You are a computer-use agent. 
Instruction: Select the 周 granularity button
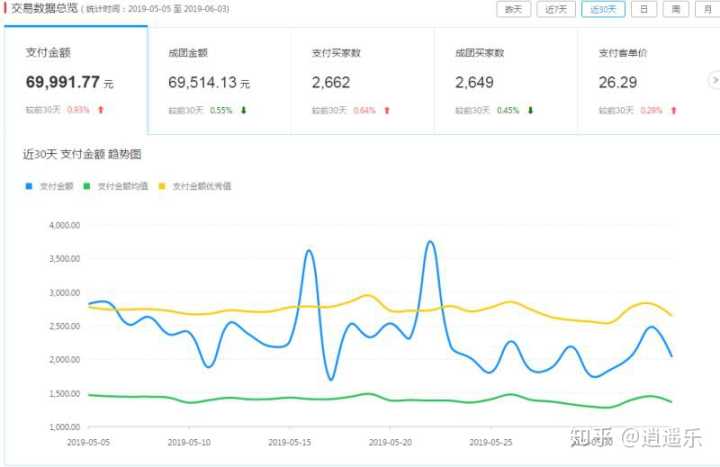pyautogui.click(x=676, y=9)
